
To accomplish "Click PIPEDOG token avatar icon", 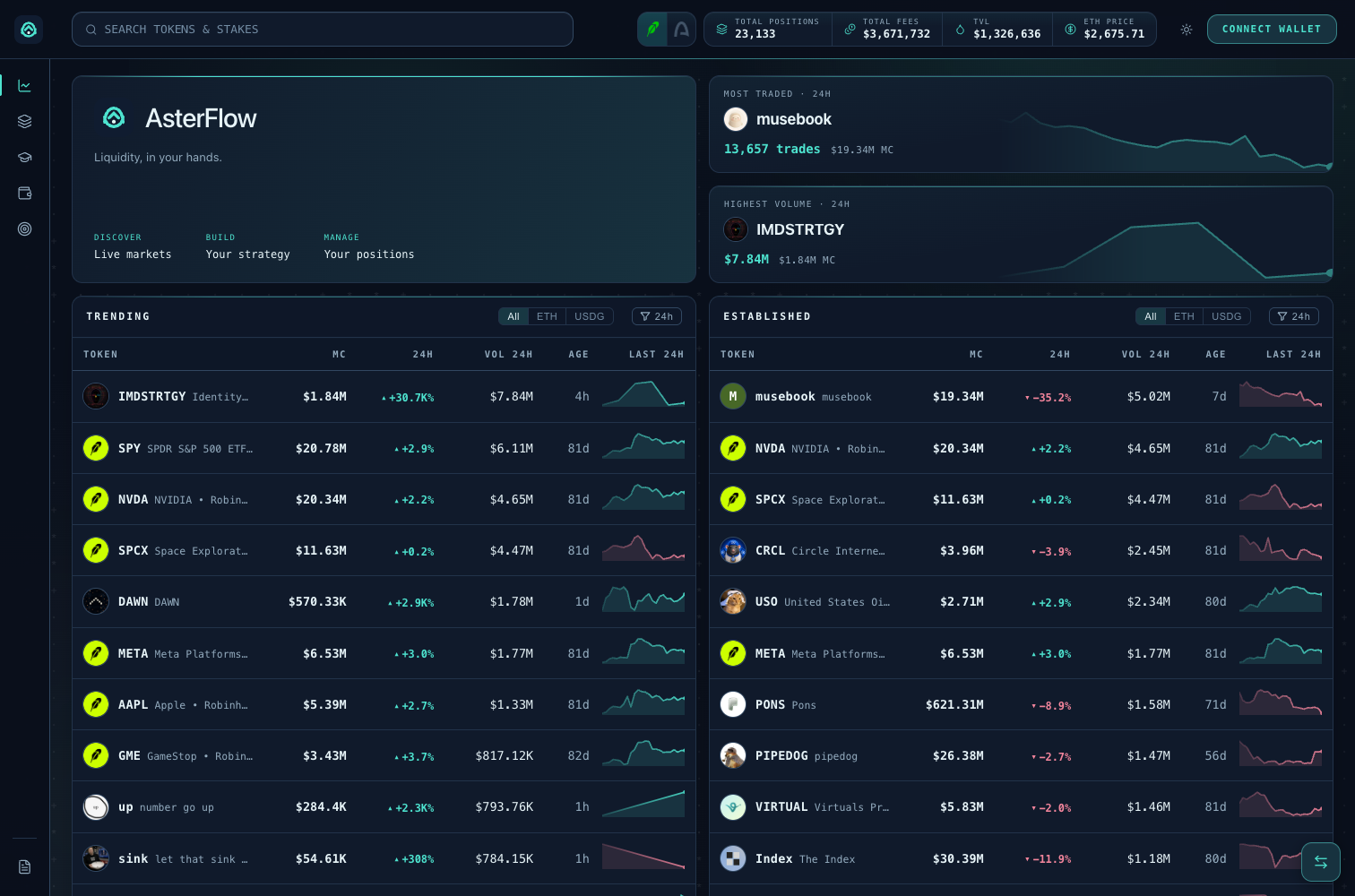I will point(733,755).
